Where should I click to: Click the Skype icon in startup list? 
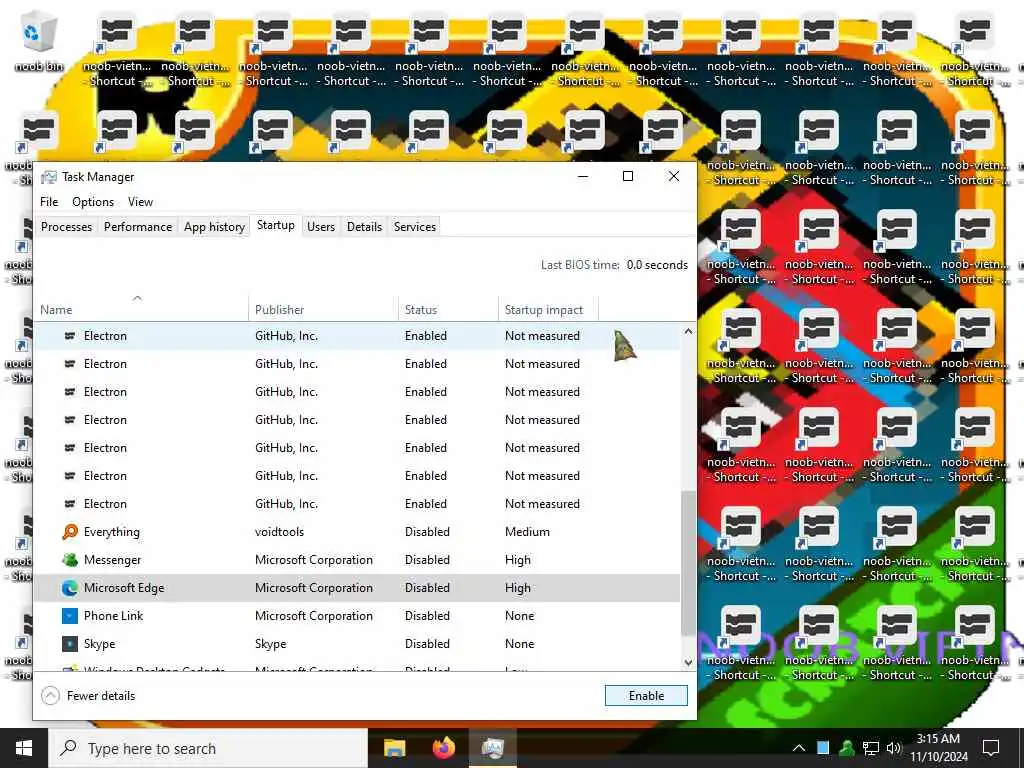point(70,644)
